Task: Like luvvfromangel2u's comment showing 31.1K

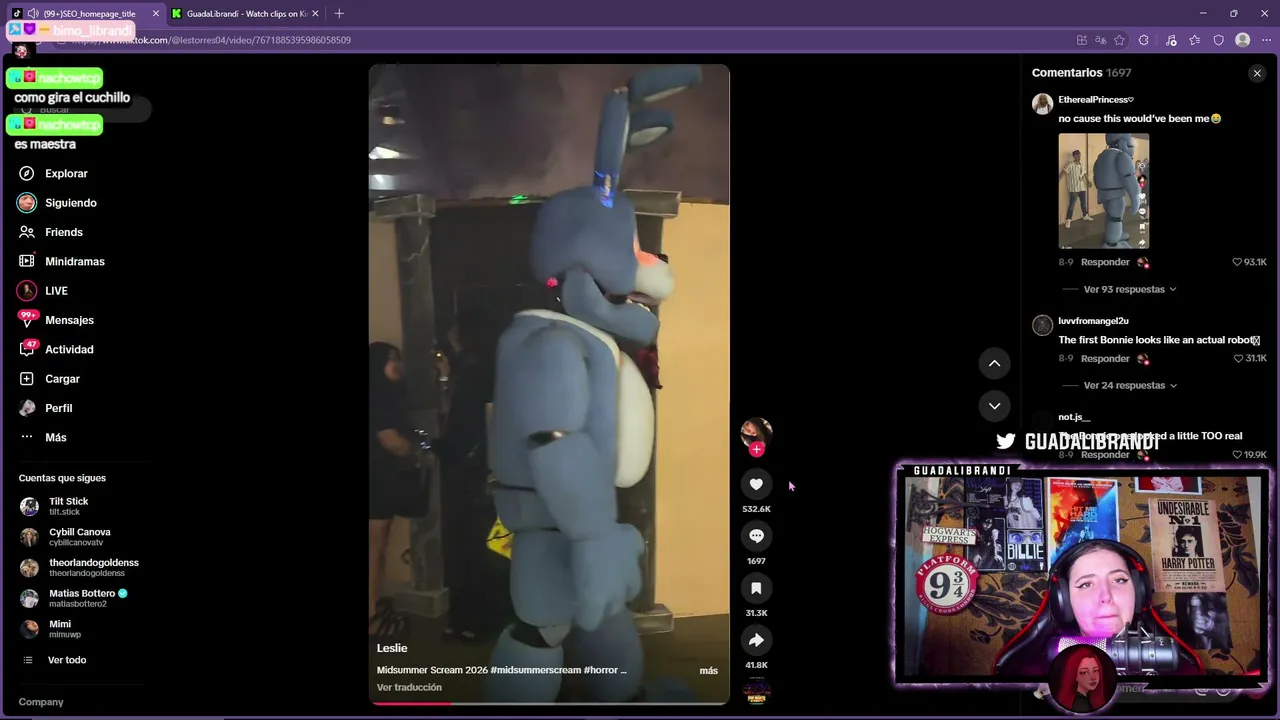Action: coord(1237,358)
